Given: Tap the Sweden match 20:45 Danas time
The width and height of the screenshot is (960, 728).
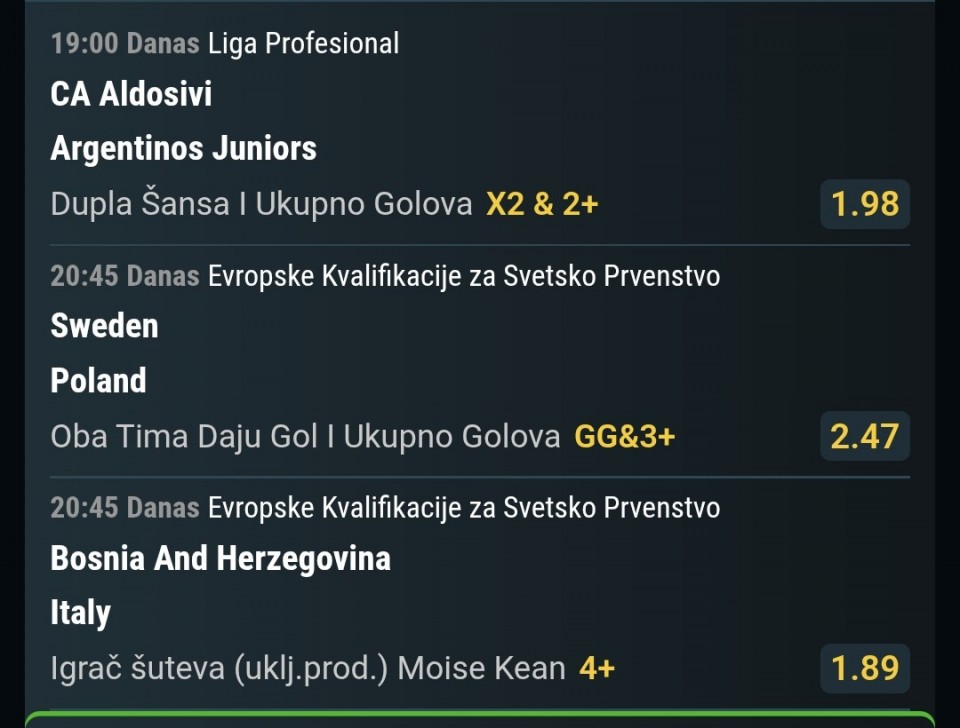Looking at the screenshot, I should click(124, 276).
